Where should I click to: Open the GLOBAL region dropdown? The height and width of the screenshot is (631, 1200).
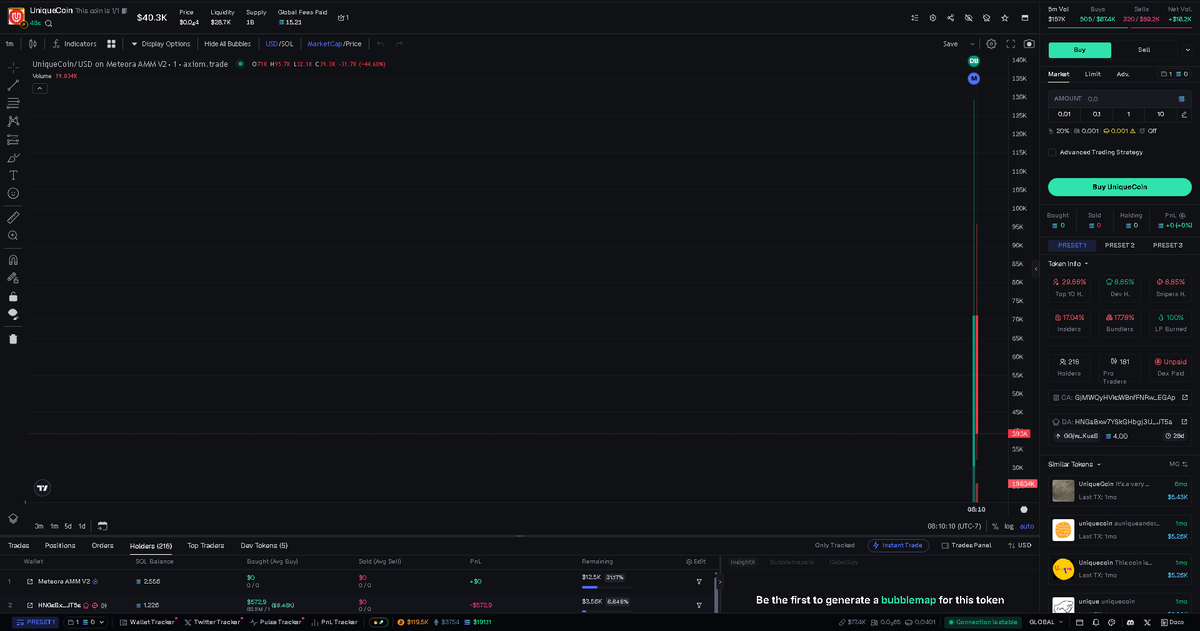[1045, 622]
